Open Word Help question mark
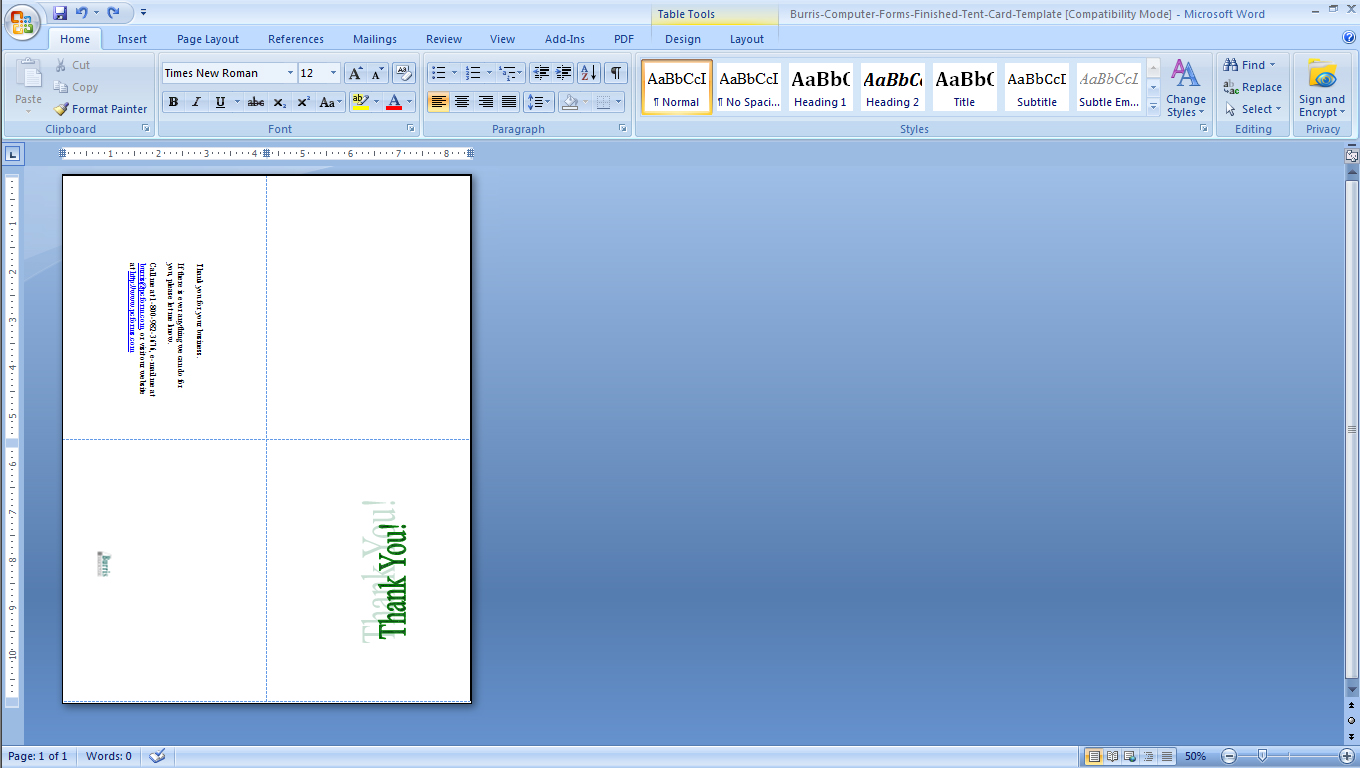Screen dimensions: 1360x768 [x=1349, y=37]
